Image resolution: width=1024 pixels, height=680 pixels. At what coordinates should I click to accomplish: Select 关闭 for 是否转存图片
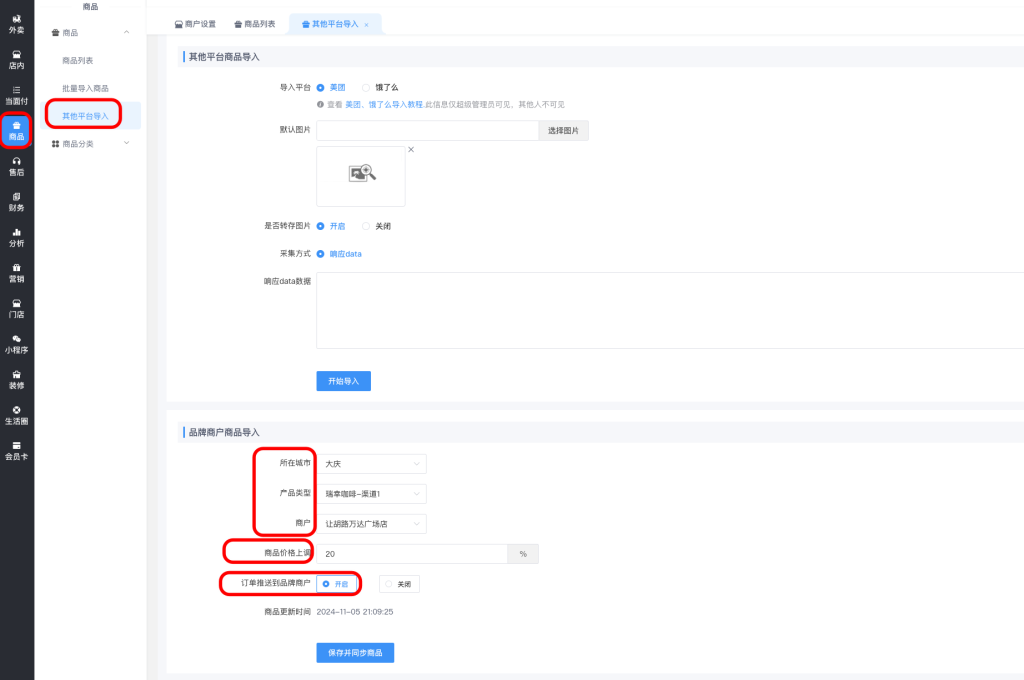pyautogui.click(x=367, y=226)
